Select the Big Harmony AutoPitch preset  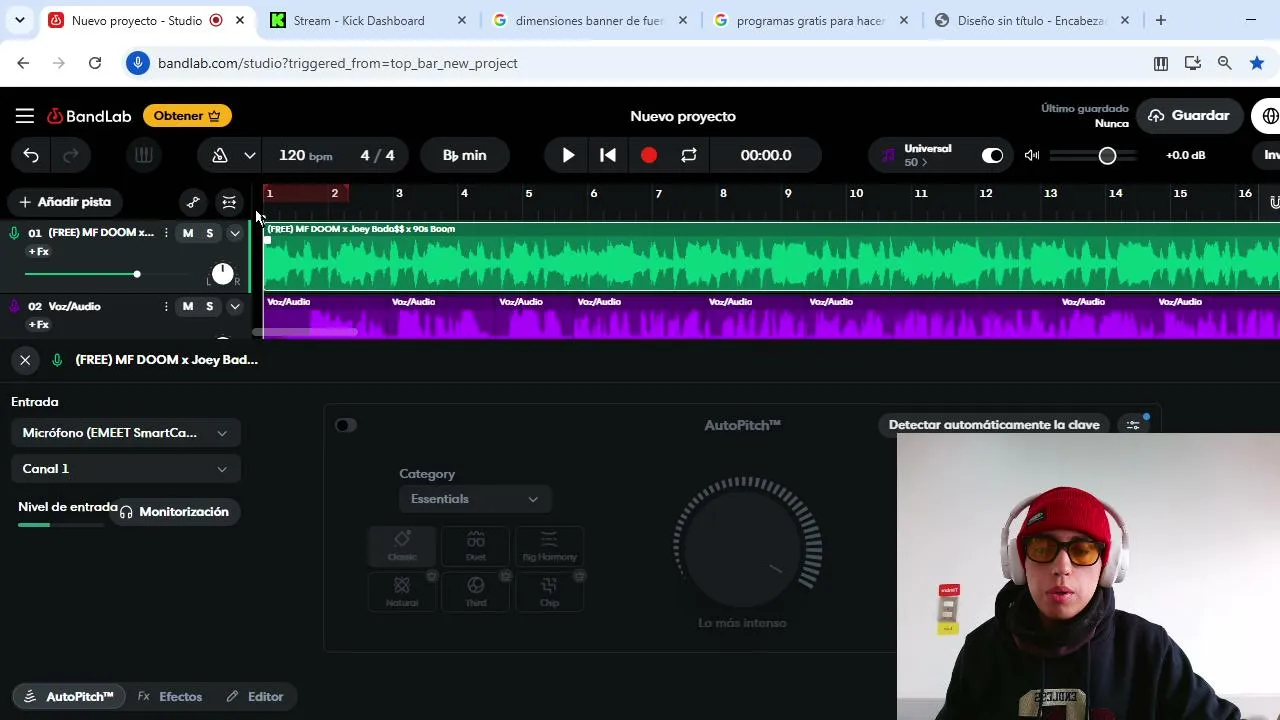click(549, 546)
